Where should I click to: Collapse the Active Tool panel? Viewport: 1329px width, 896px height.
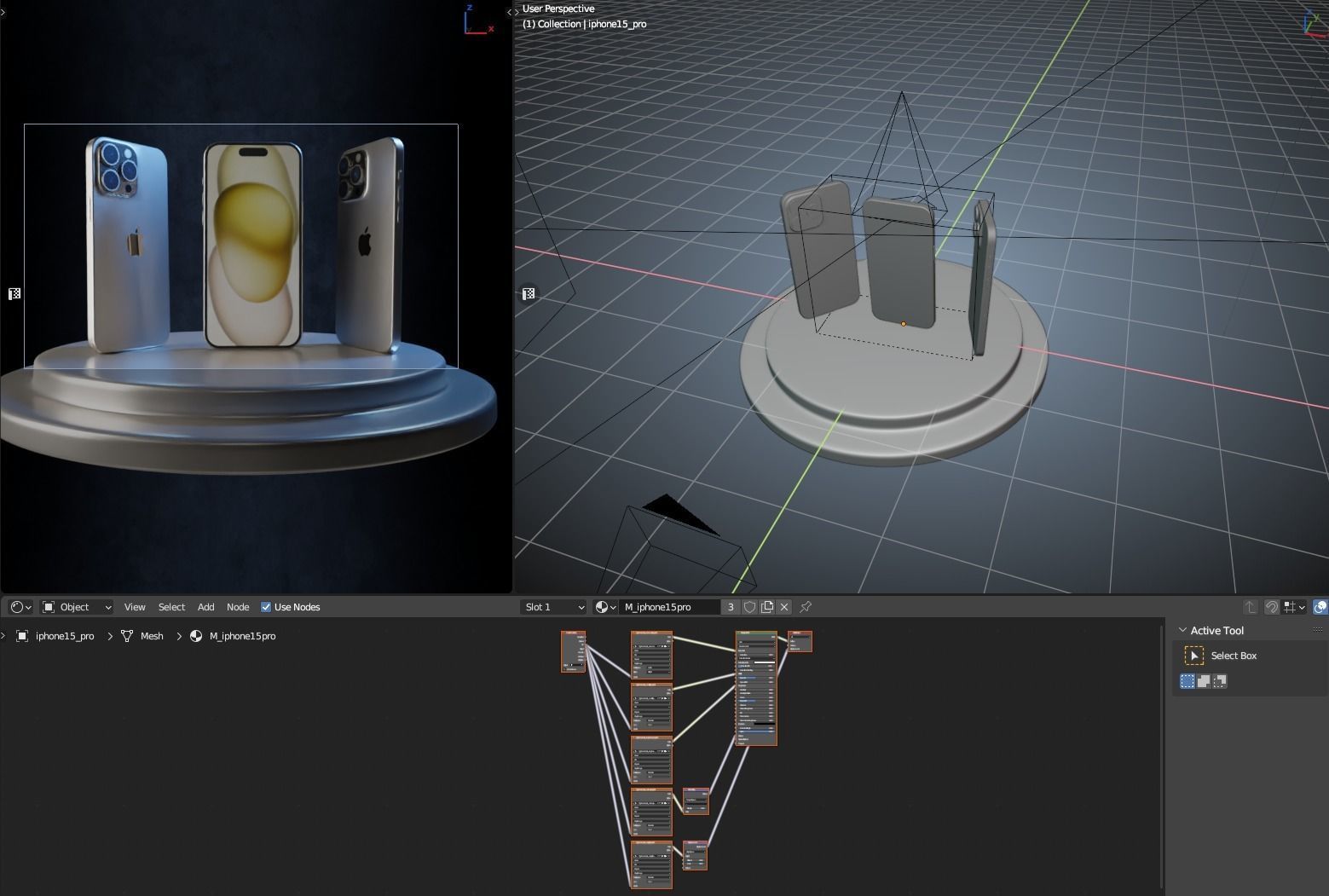click(1182, 631)
